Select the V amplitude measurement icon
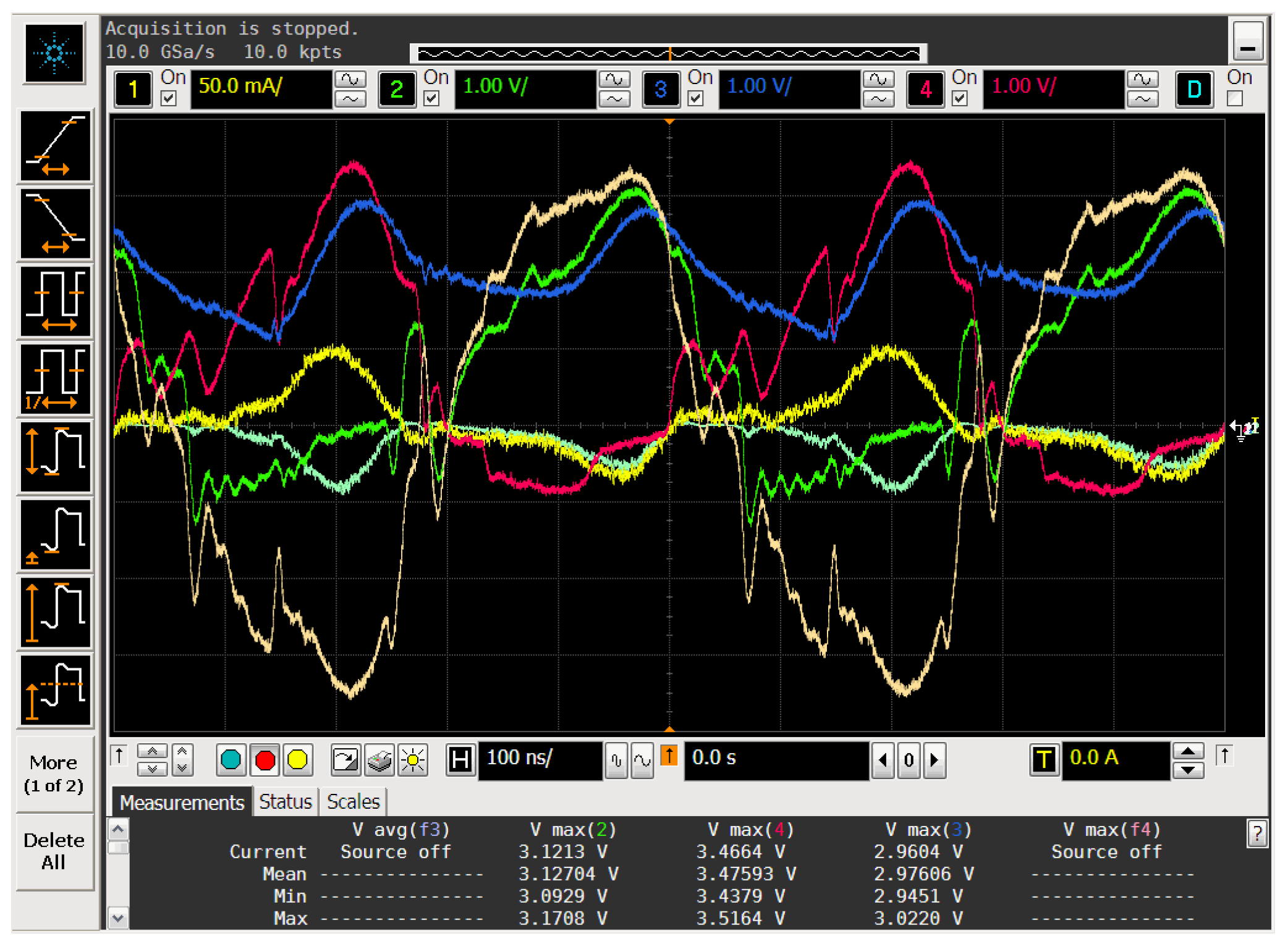This screenshot has width=1288, height=946. 56,457
